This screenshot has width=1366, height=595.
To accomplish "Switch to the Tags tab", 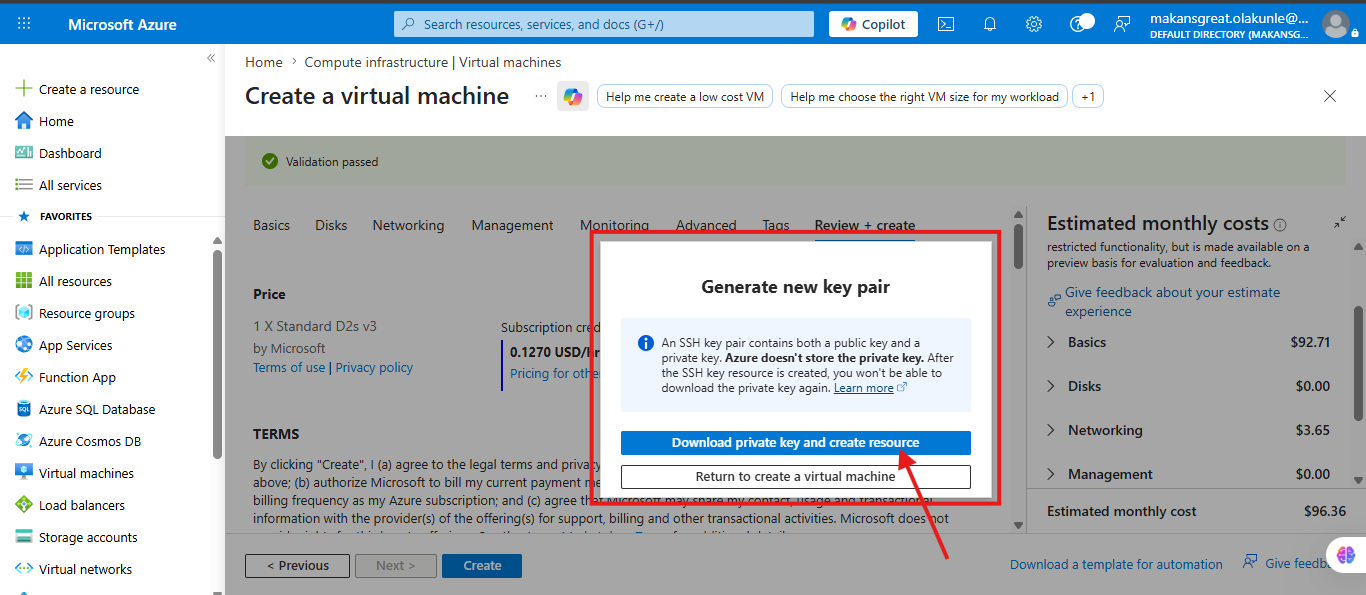I will tap(775, 225).
